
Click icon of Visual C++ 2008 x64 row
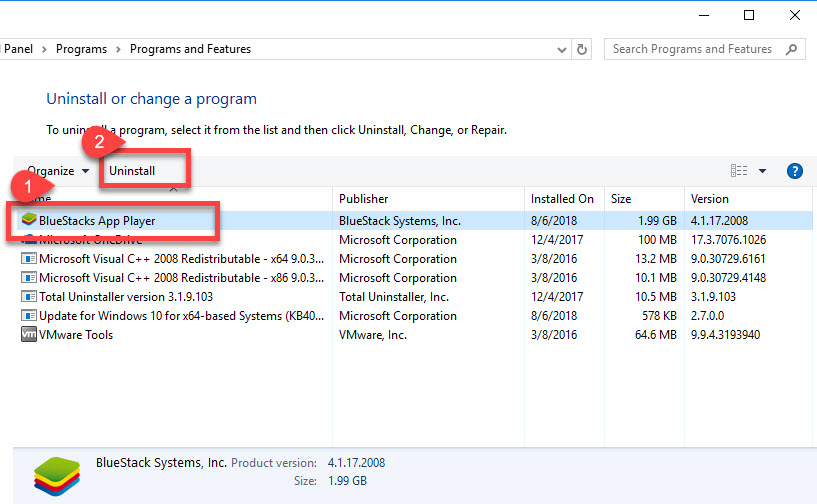click(x=29, y=259)
